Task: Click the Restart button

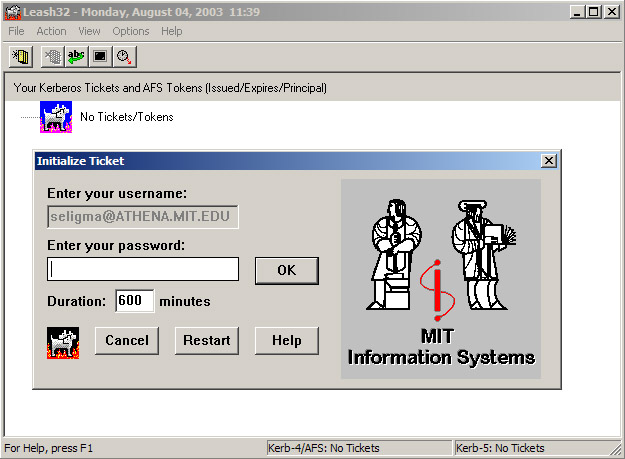Action: (x=207, y=341)
